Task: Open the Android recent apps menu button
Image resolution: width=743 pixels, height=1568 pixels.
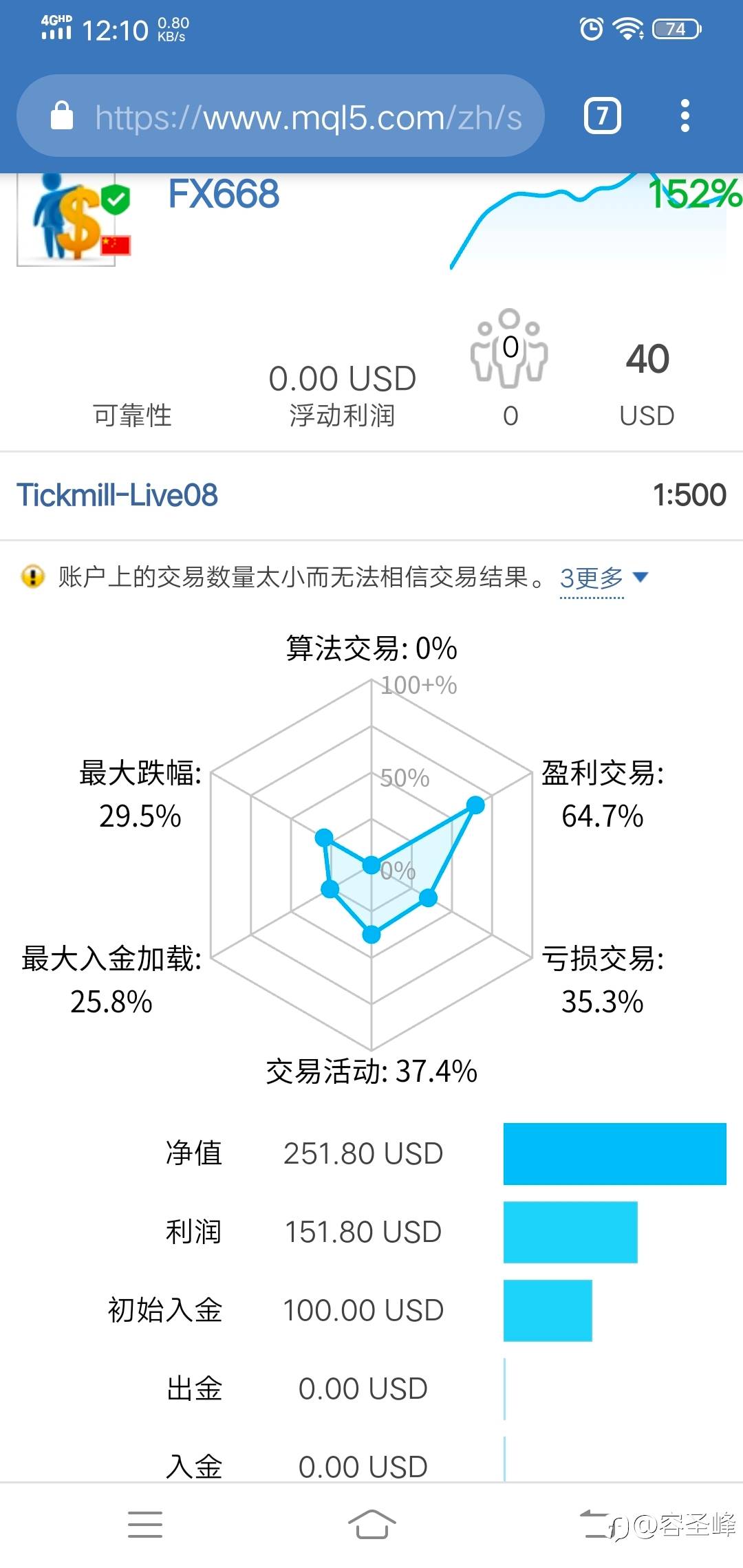Action: click(145, 1524)
